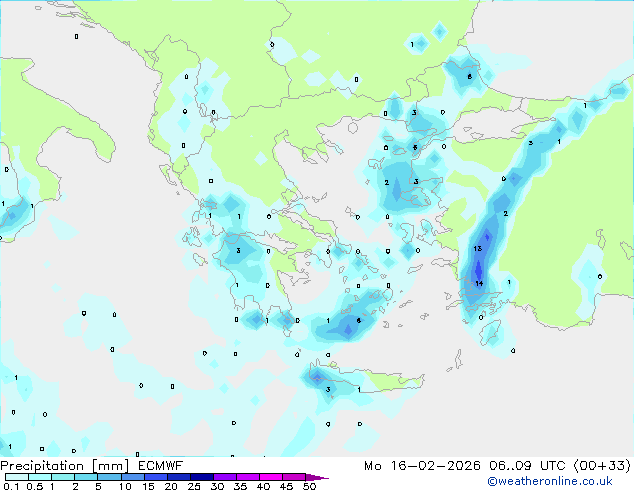Click the '50' legend scale label
This screenshot has height=490, width=634.
tap(309, 486)
